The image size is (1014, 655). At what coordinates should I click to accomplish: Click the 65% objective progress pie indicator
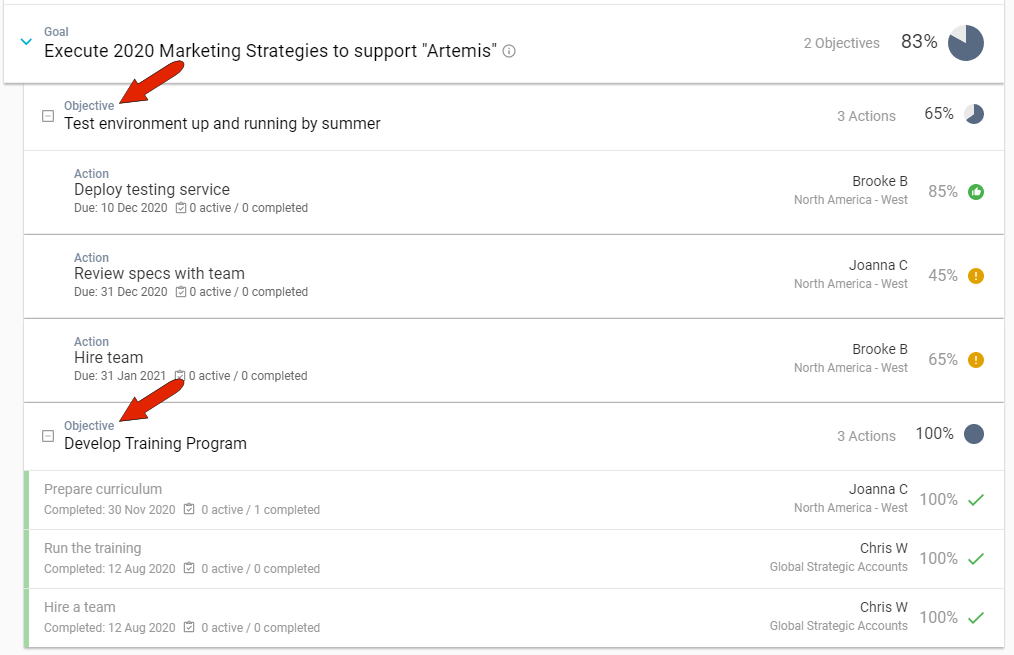point(974,115)
